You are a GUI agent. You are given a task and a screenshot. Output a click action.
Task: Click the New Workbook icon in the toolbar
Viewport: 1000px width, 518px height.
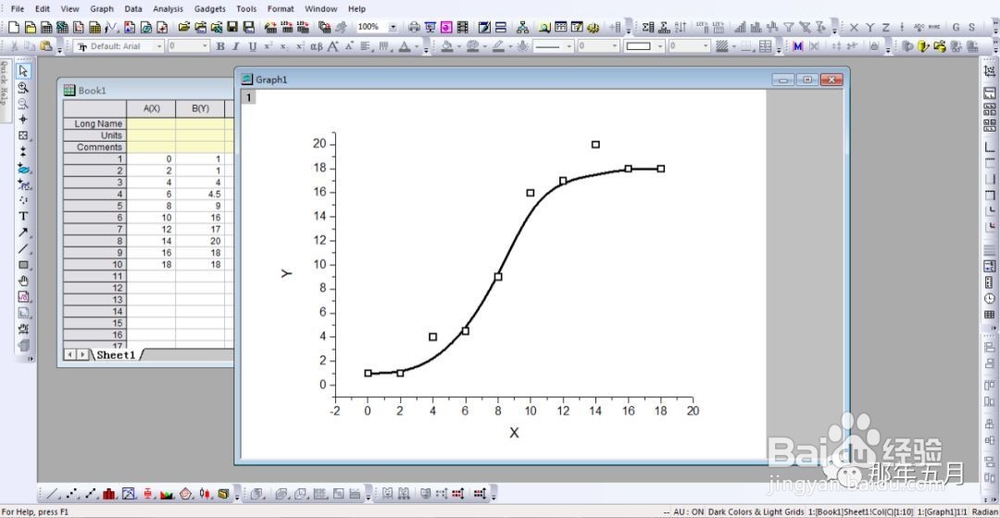point(46,27)
